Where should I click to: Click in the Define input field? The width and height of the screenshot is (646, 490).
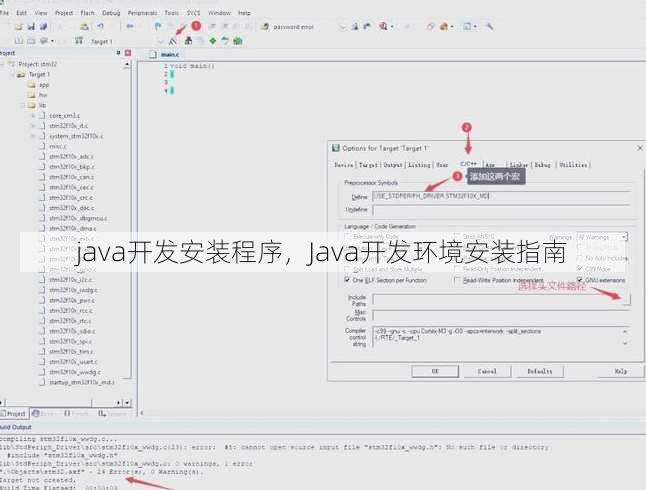[501, 196]
